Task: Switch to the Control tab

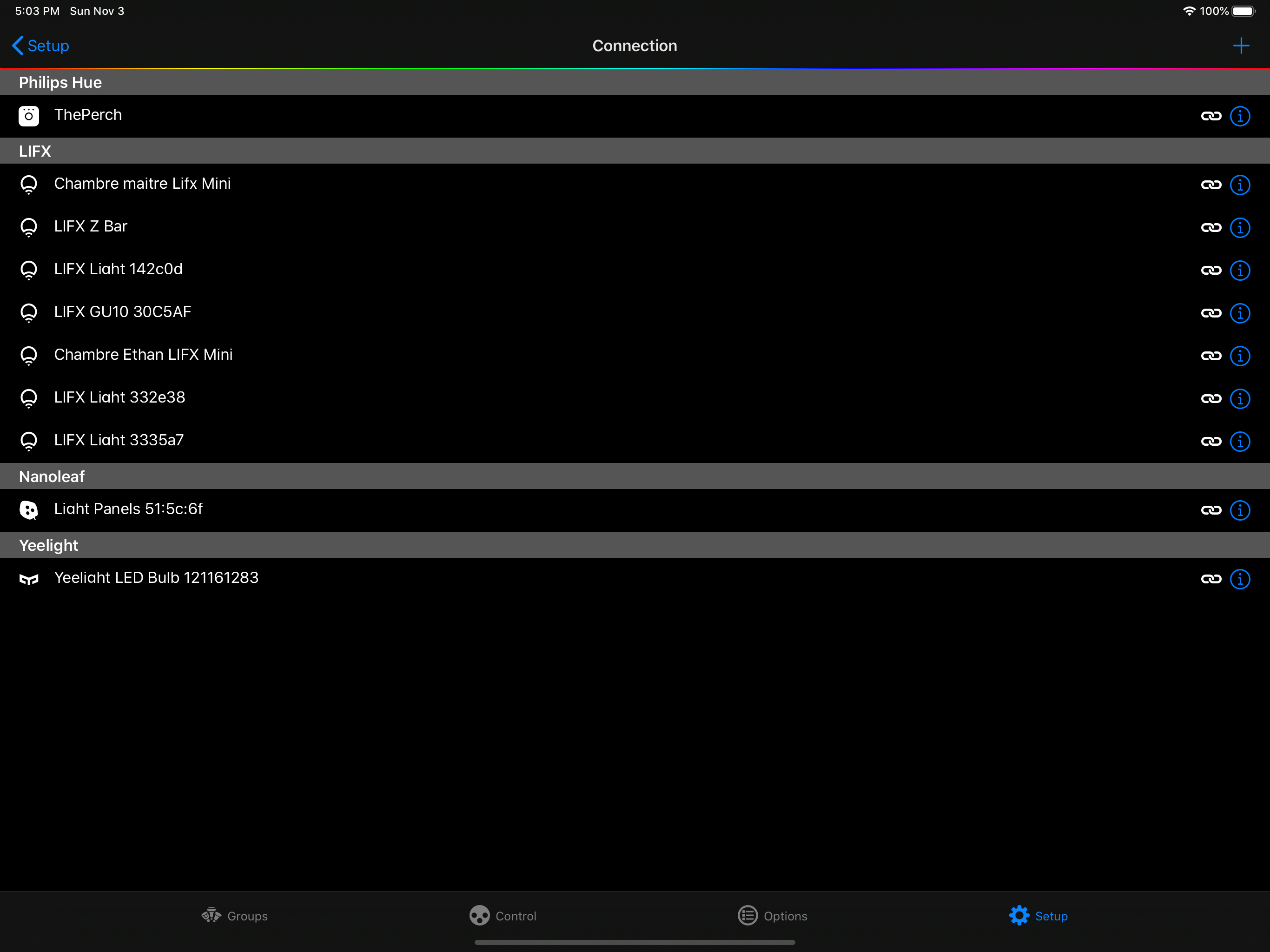Action: [503, 916]
